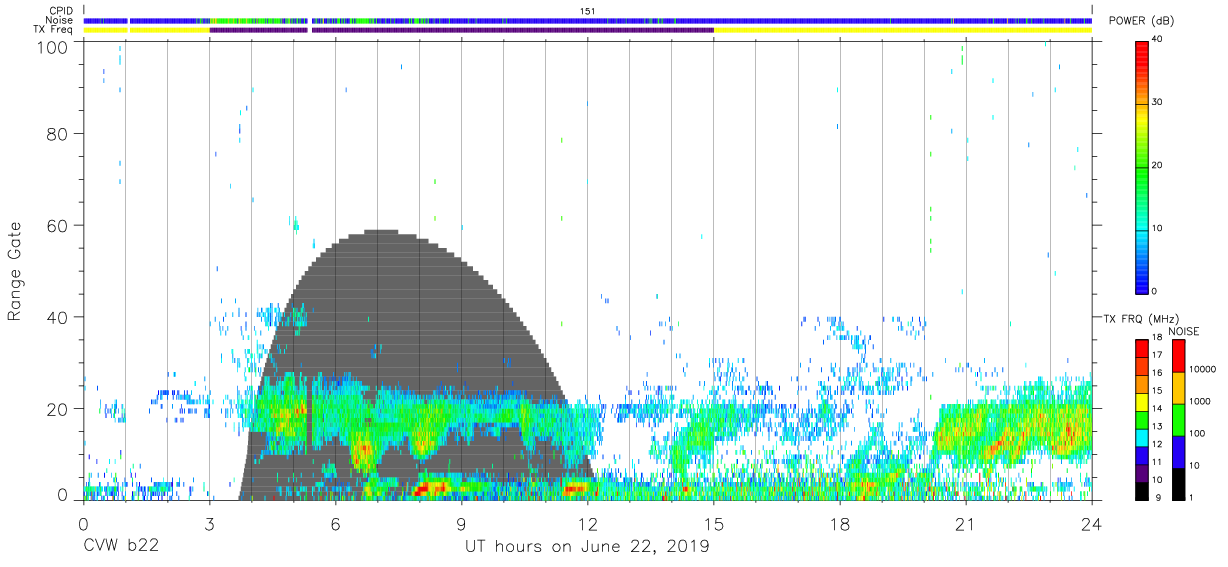Click the red 17-18 MHz TX FRQ swatch

tap(1141, 347)
